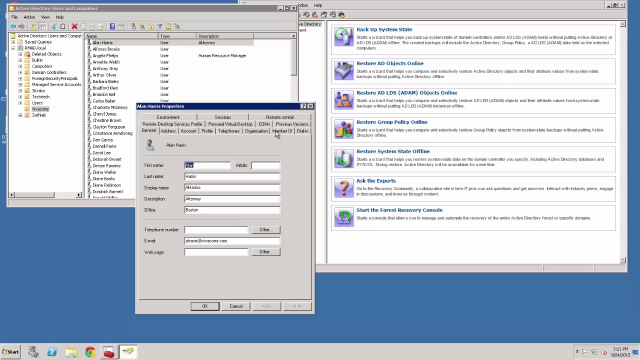The width and height of the screenshot is (640, 360).
Task: Click in the Office field
Action: coord(232,210)
